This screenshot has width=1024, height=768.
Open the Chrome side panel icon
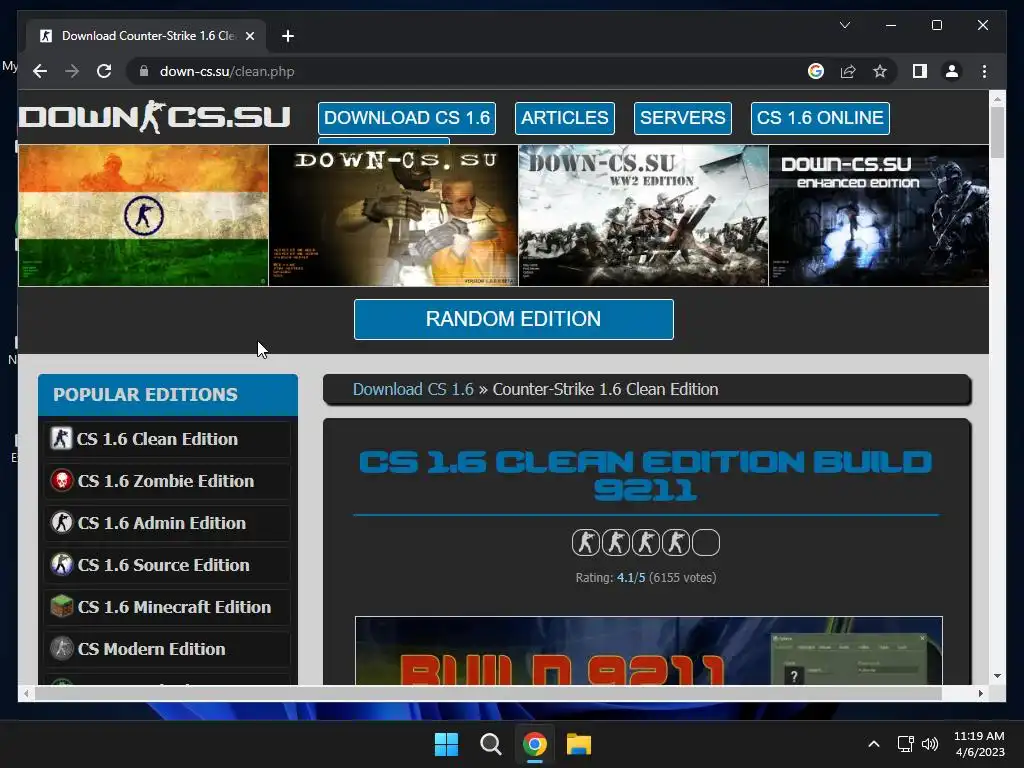tap(920, 71)
